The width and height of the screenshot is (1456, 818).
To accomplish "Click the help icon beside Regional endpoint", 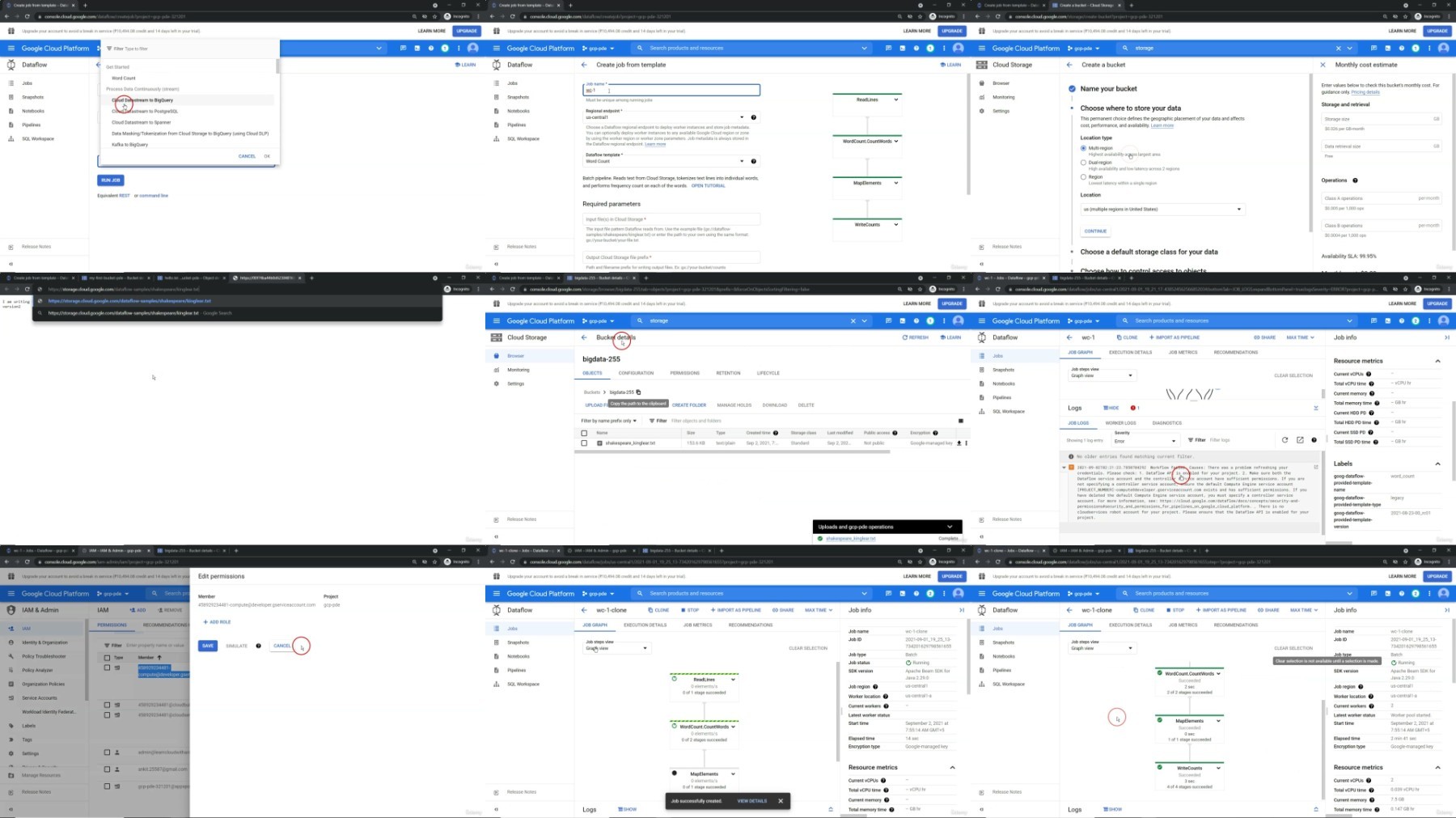I will coord(754,117).
